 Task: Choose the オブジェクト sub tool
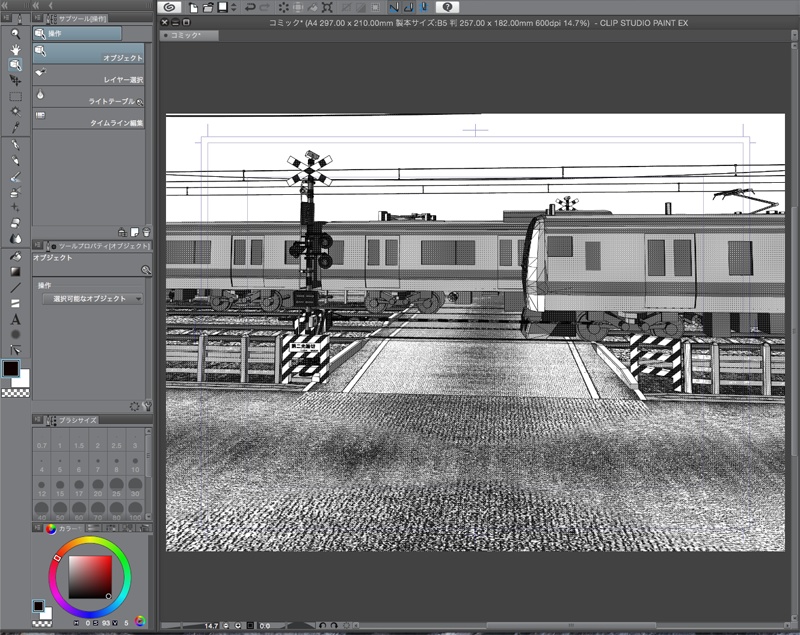click(x=89, y=54)
